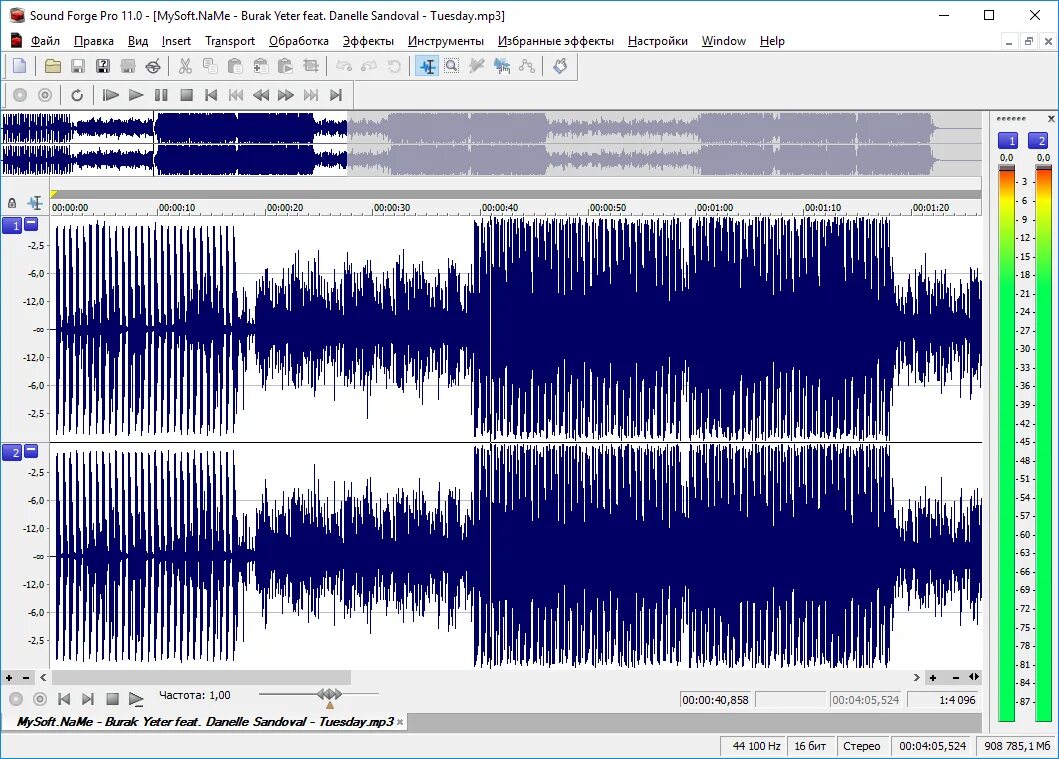Collapse channel 1 with minus button

point(31,224)
